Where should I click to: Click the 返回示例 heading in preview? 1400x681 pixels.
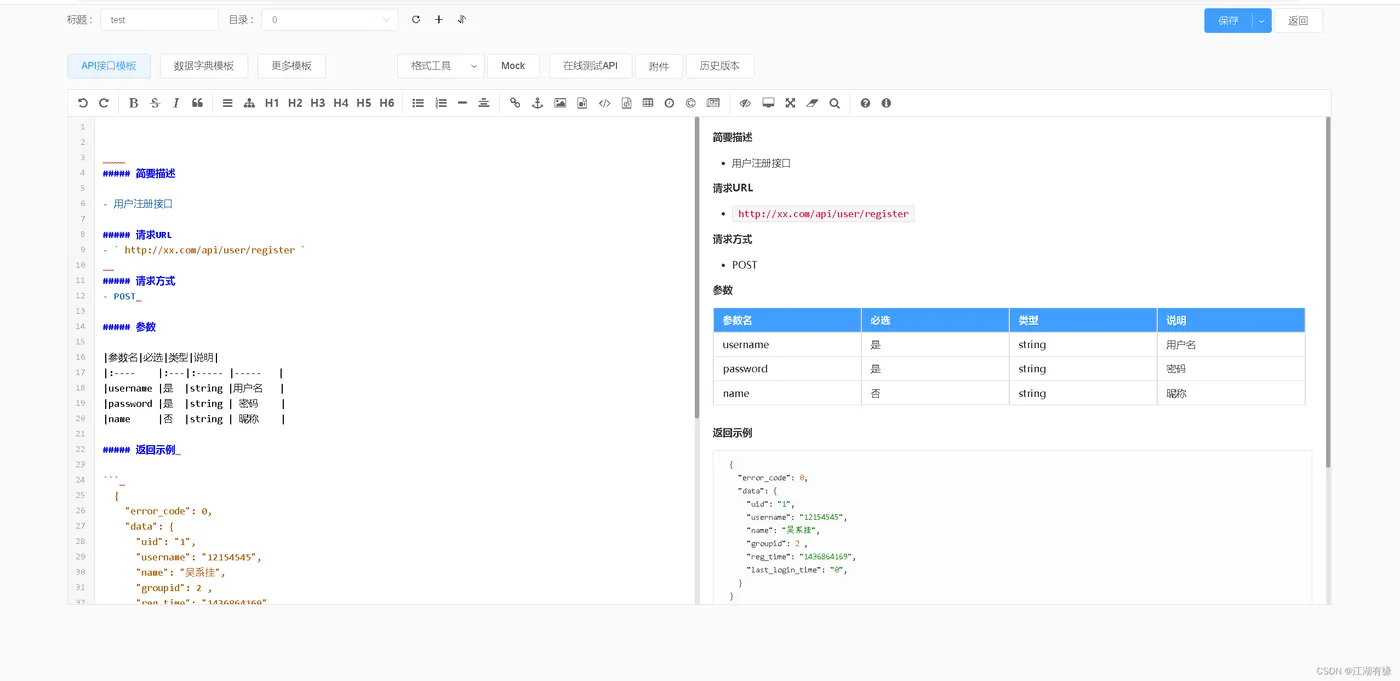tap(732, 433)
